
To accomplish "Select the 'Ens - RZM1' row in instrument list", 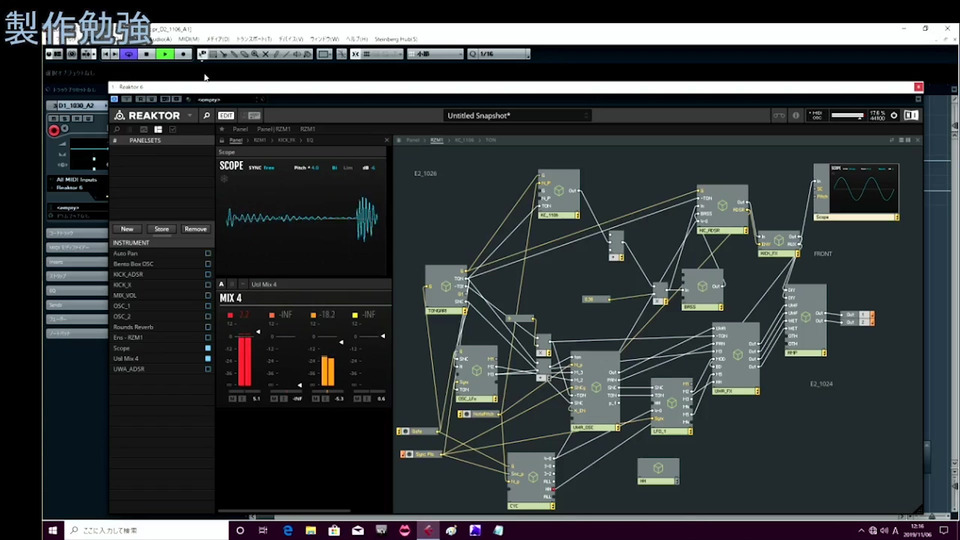I will point(162,337).
